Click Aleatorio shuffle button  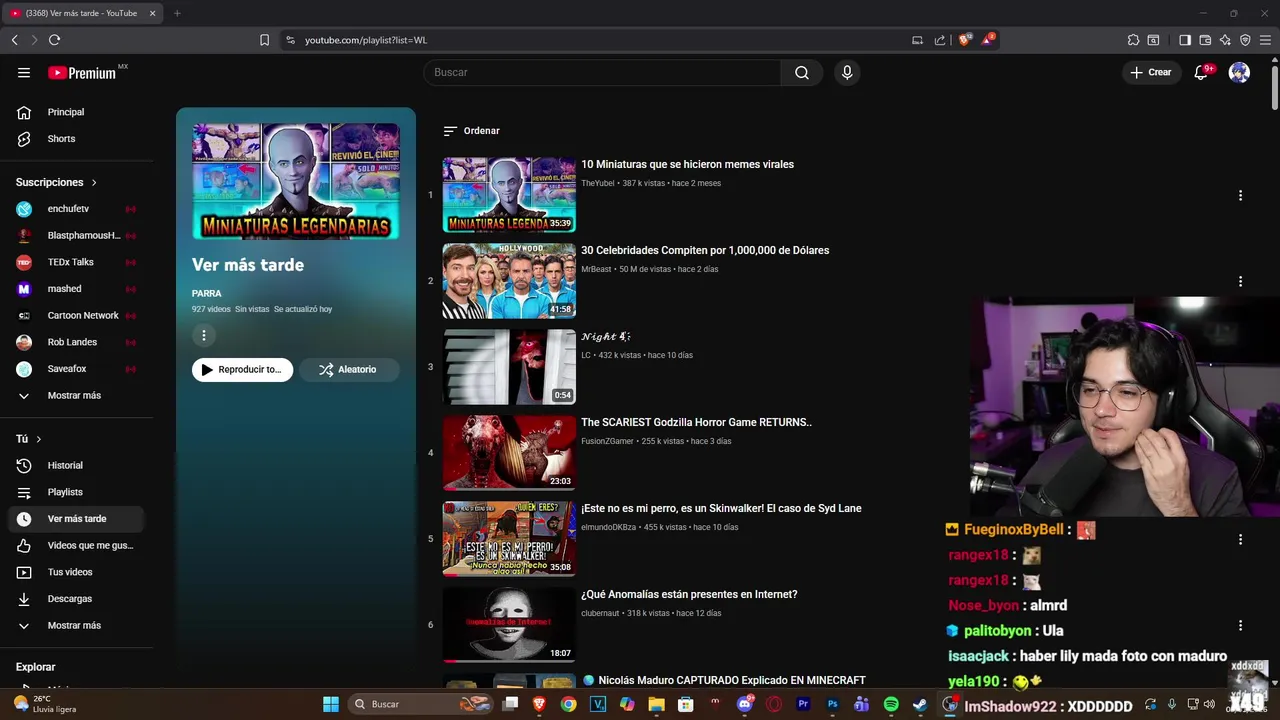pyautogui.click(x=349, y=370)
